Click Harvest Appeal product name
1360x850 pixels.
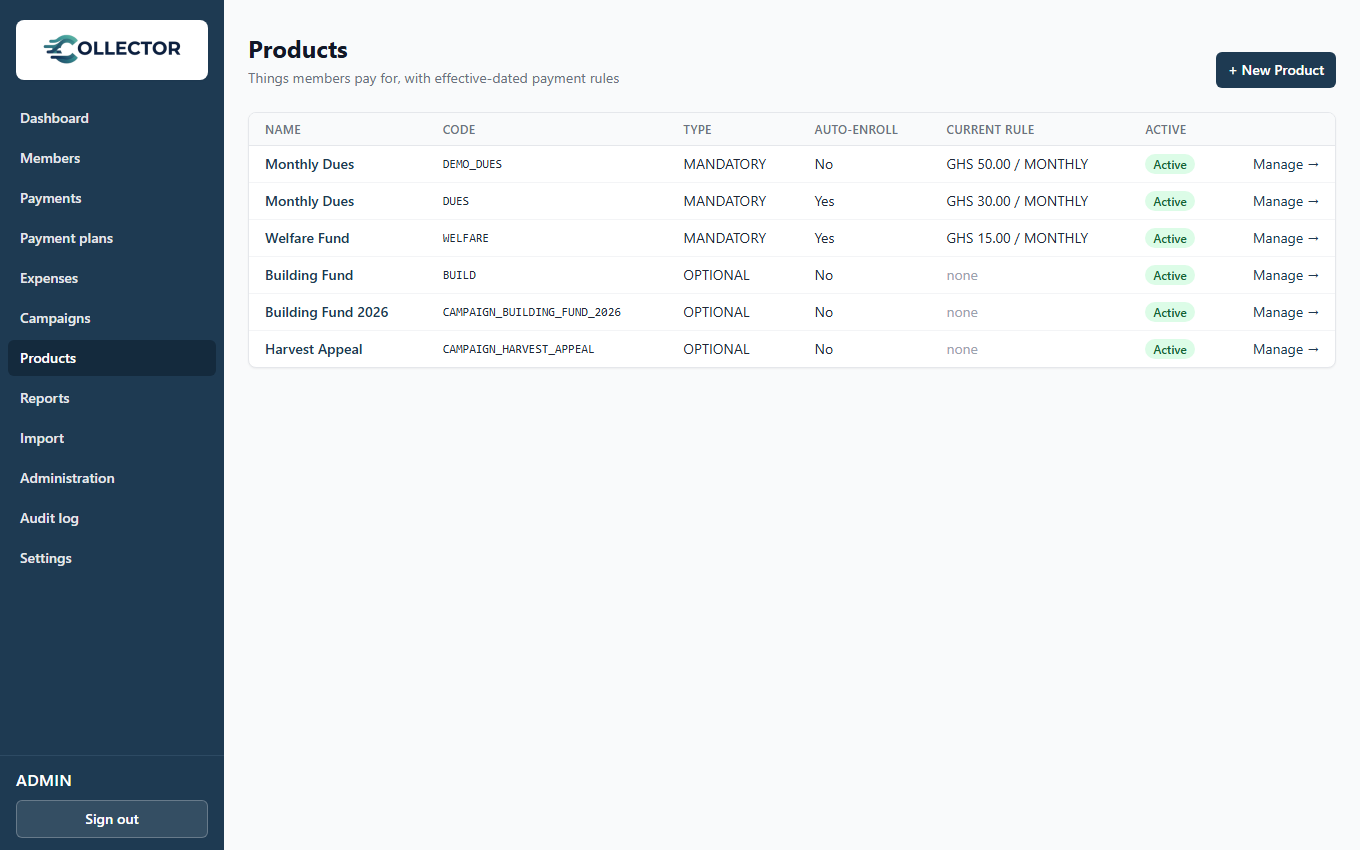[x=314, y=349]
